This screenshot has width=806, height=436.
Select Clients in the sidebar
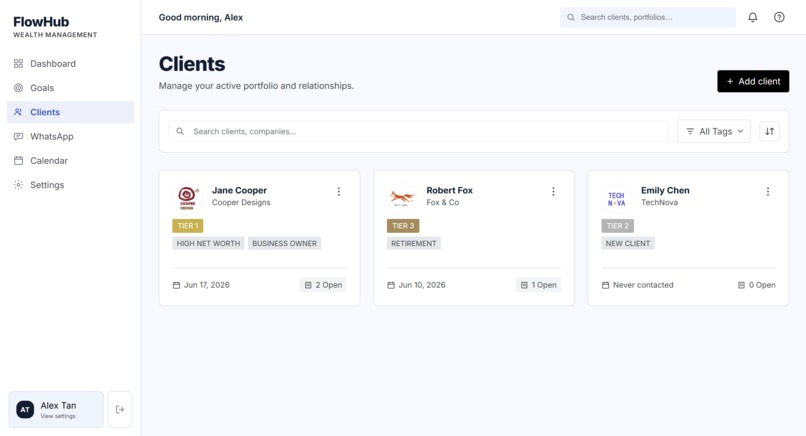pyautogui.click(x=70, y=112)
